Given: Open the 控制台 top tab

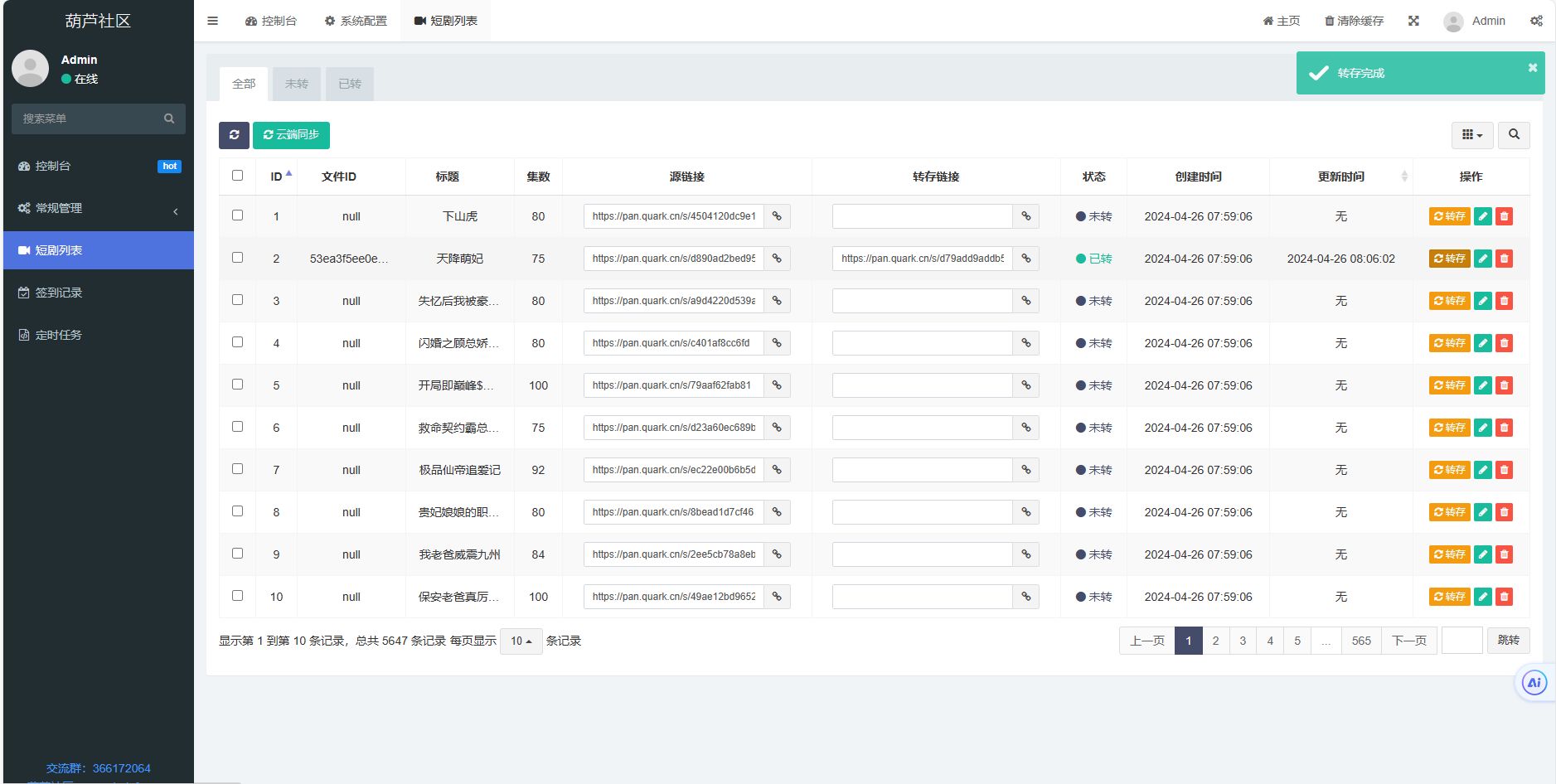Looking at the screenshot, I should point(271,21).
